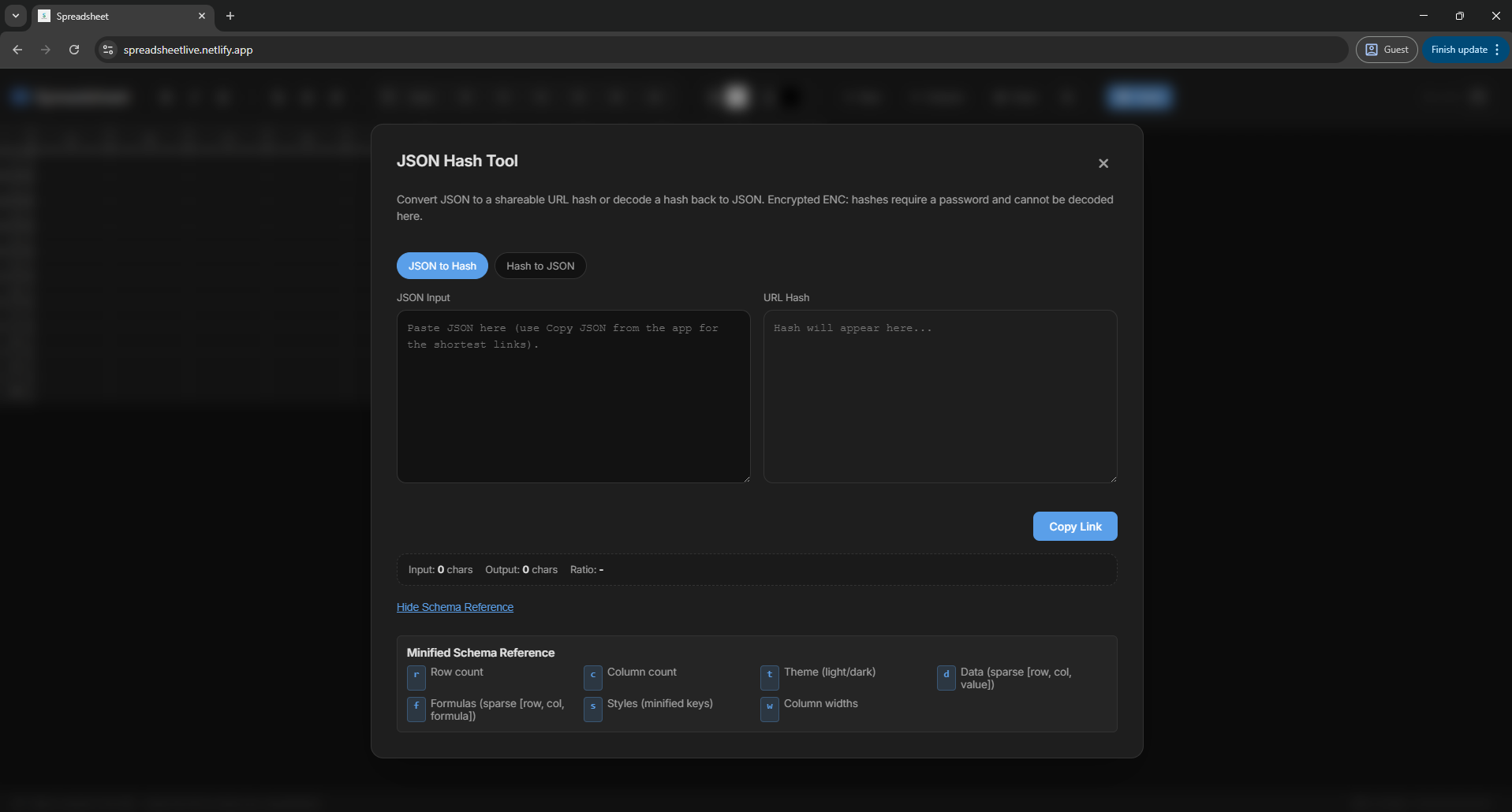Click the 'w' schema key badge
This screenshot has width=1512, height=812.
[x=770, y=710]
